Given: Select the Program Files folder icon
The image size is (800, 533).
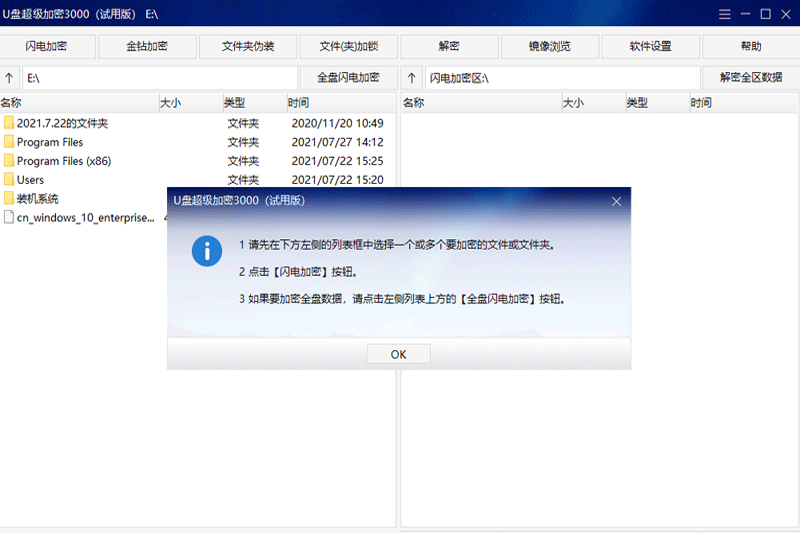Looking at the screenshot, I should point(9,142).
